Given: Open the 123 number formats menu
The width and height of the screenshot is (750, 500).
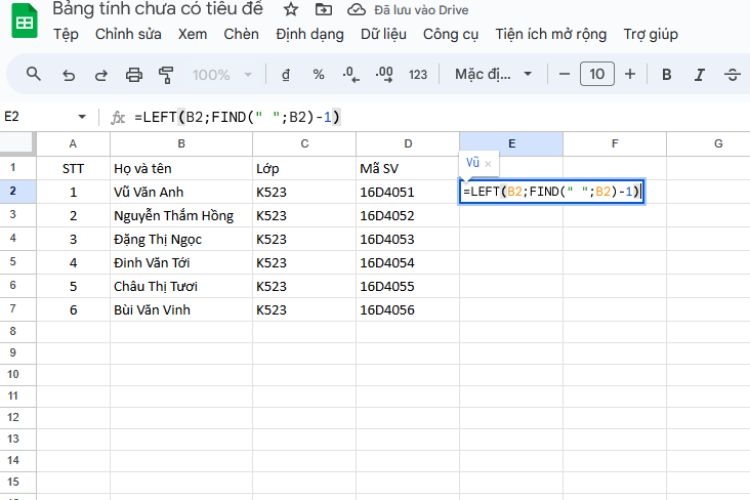Looking at the screenshot, I should pyautogui.click(x=418, y=75).
